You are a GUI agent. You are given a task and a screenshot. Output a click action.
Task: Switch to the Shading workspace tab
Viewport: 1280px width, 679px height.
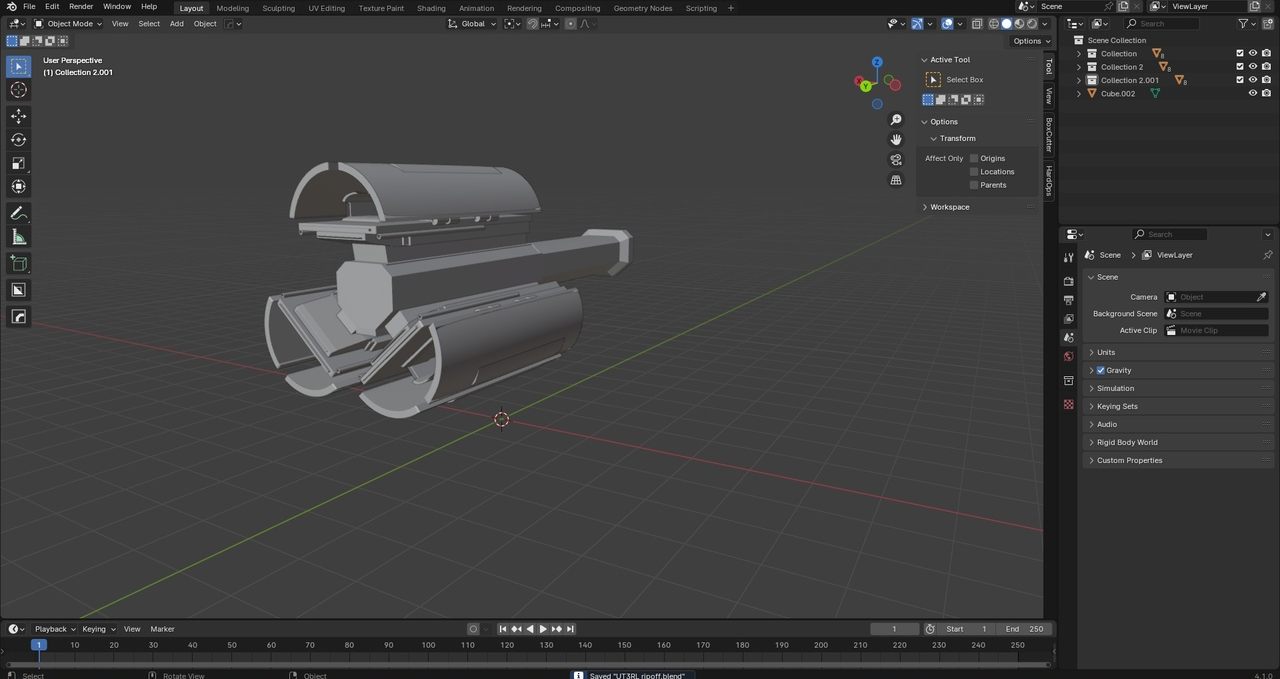(x=431, y=8)
